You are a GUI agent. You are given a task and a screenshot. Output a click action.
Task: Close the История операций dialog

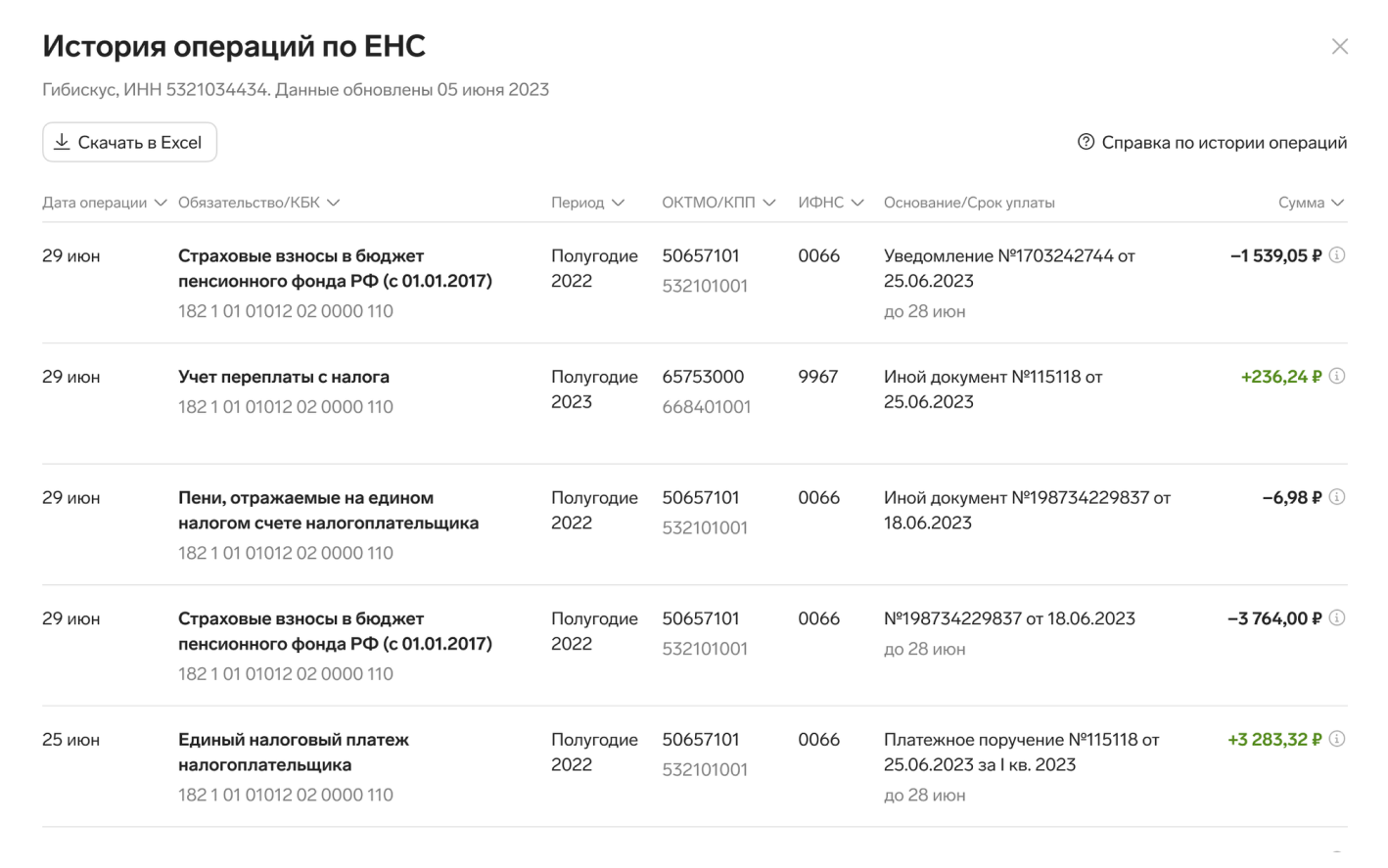[1339, 46]
